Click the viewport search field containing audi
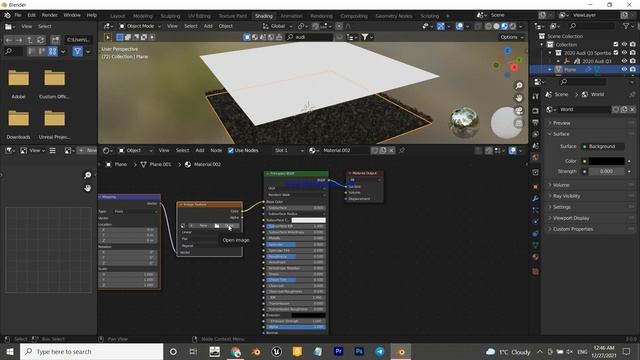This screenshot has width=640, height=360. tap(310, 37)
